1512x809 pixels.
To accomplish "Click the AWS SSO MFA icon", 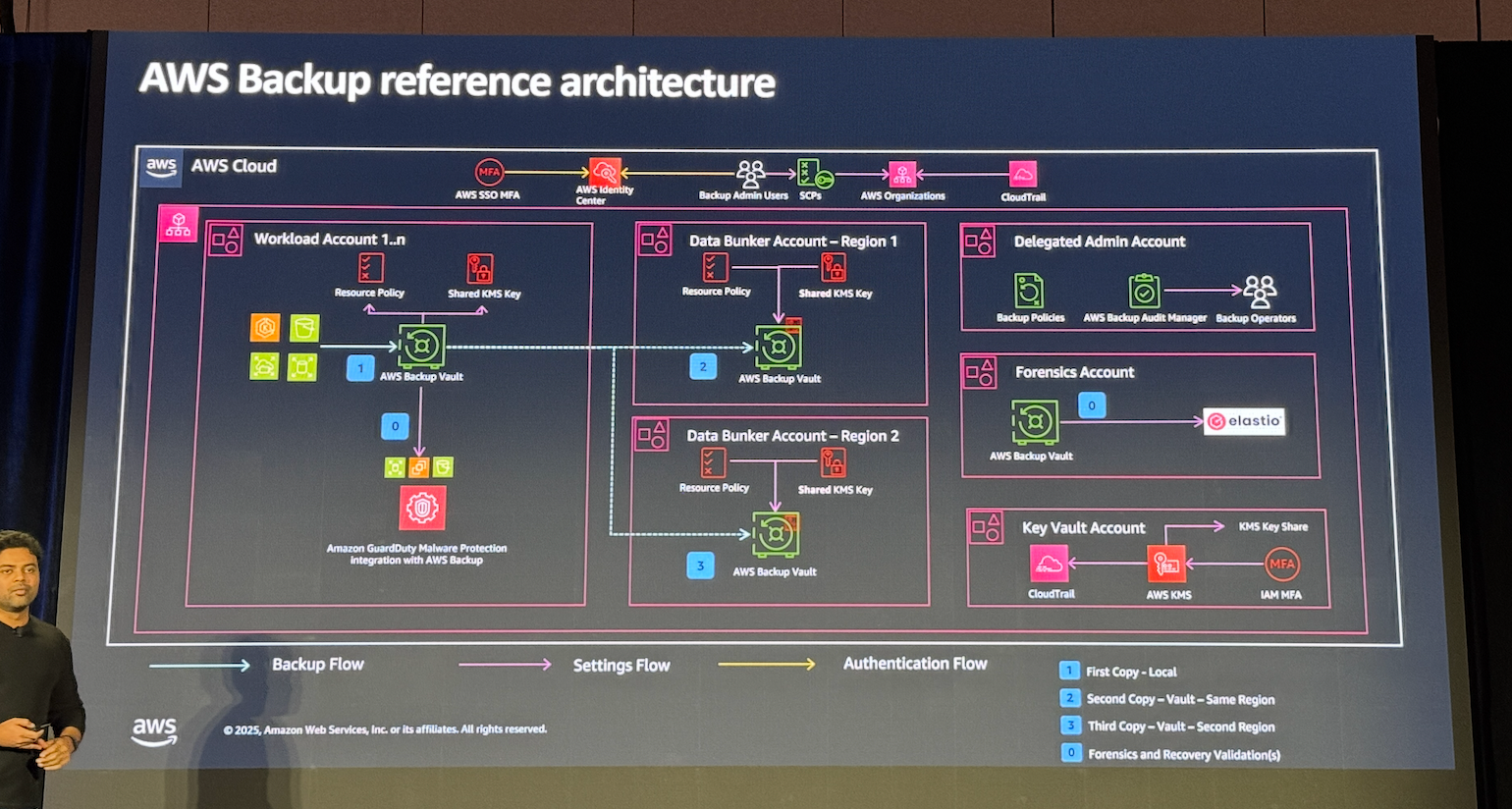I will [x=489, y=173].
